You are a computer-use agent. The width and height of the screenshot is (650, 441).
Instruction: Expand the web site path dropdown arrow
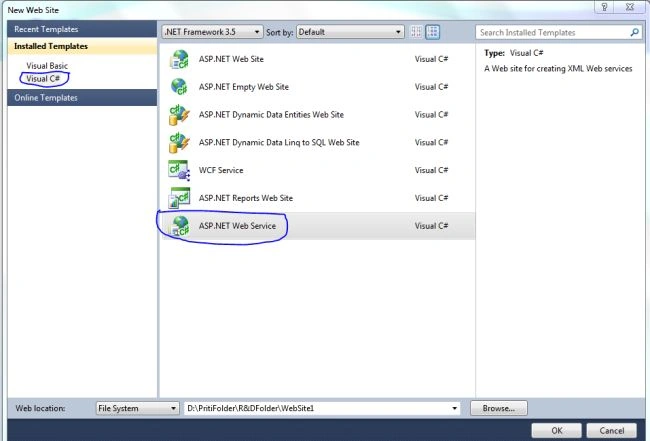[454, 408]
